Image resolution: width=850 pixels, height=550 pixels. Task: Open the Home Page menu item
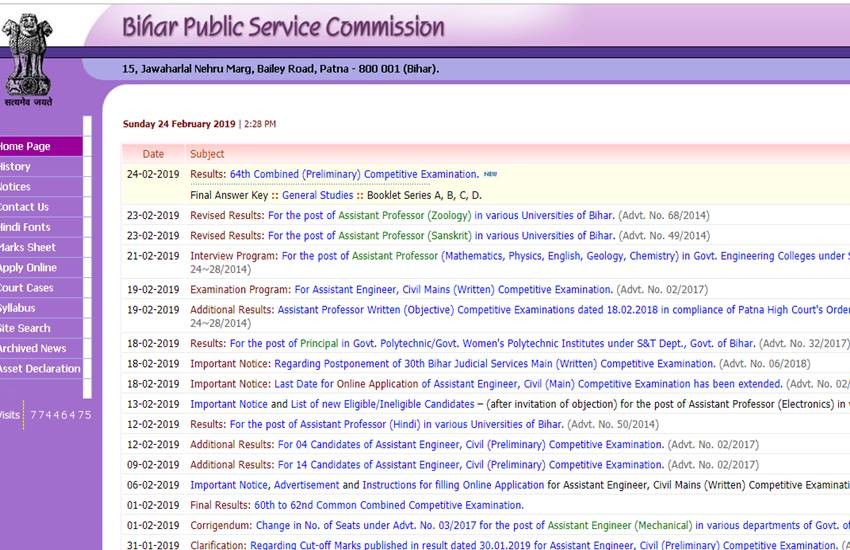(26, 146)
